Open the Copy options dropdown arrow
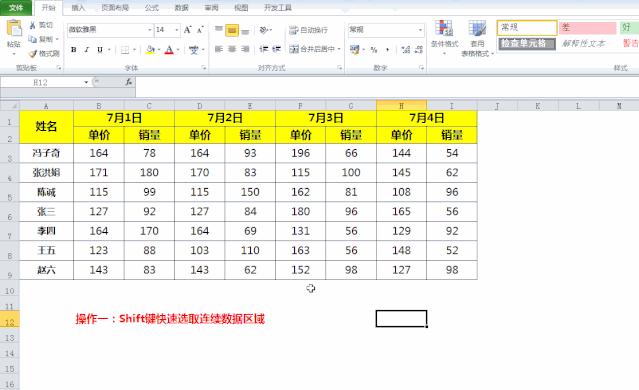This screenshot has height=390, width=639. point(57,39)
